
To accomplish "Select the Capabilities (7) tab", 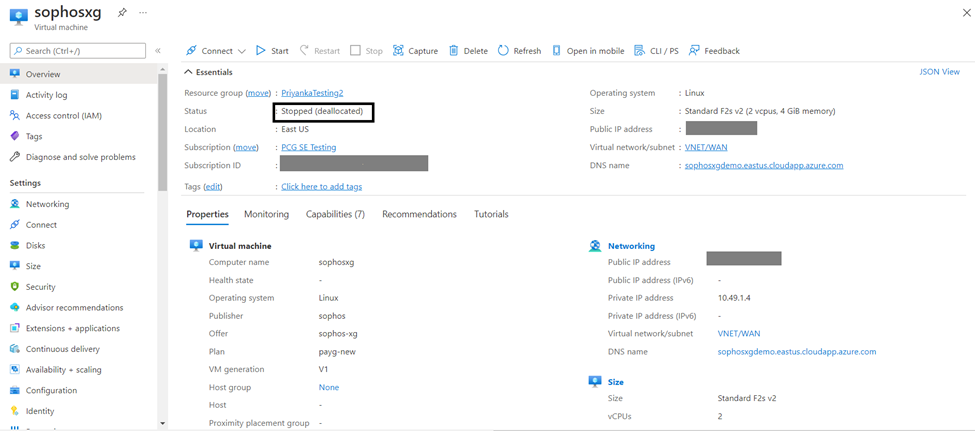I will click(335, 214).
